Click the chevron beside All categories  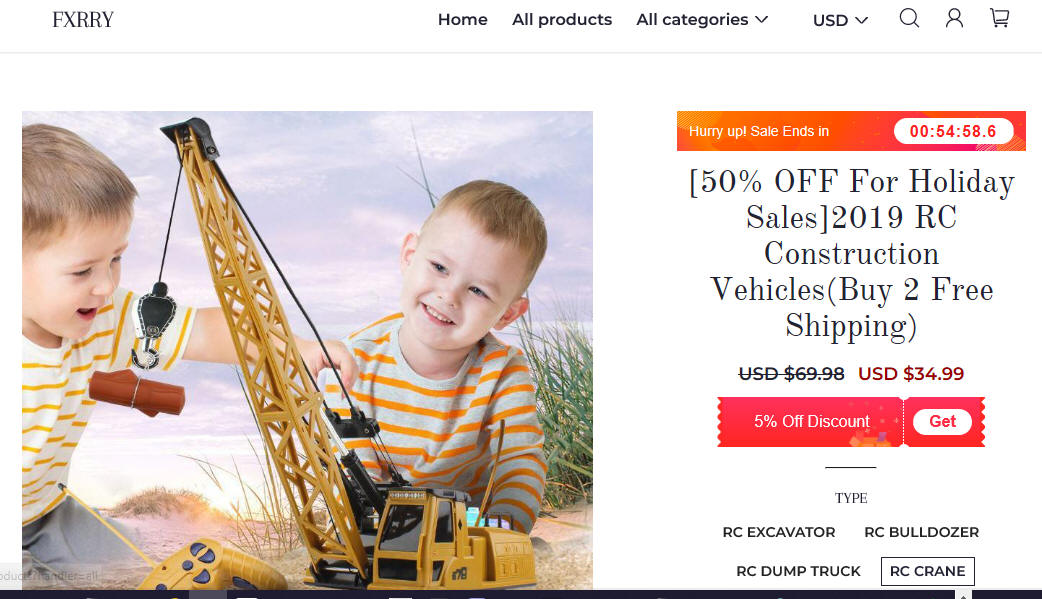pos(762,19)
